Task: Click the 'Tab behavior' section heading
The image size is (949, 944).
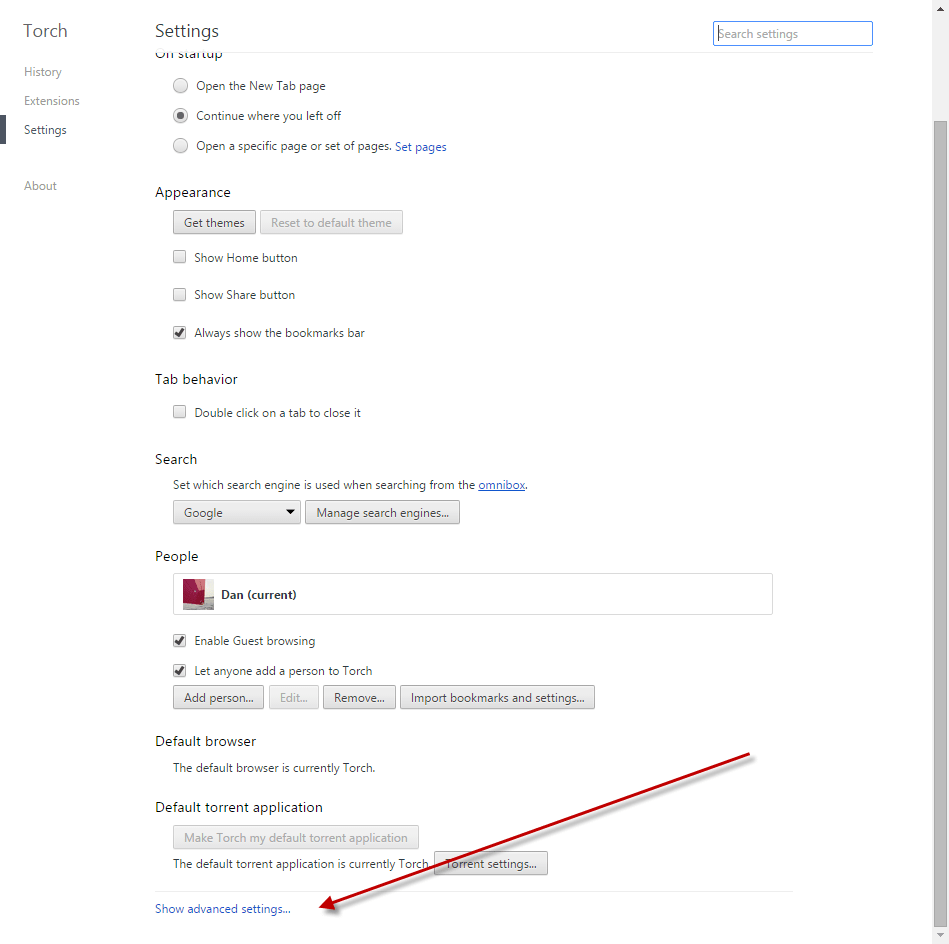Action: tap(196, 379)
